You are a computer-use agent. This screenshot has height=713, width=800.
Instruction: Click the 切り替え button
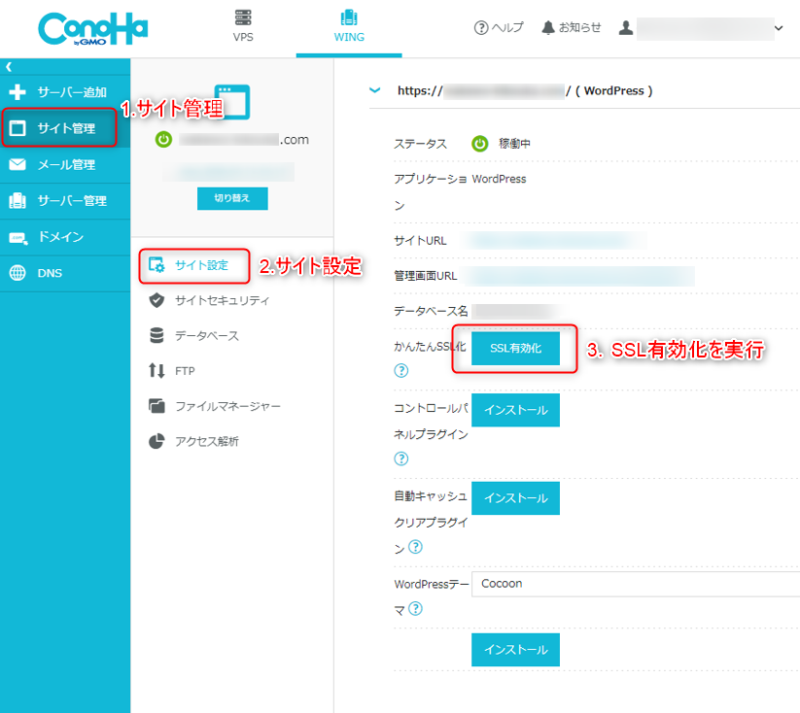[232, 199]
